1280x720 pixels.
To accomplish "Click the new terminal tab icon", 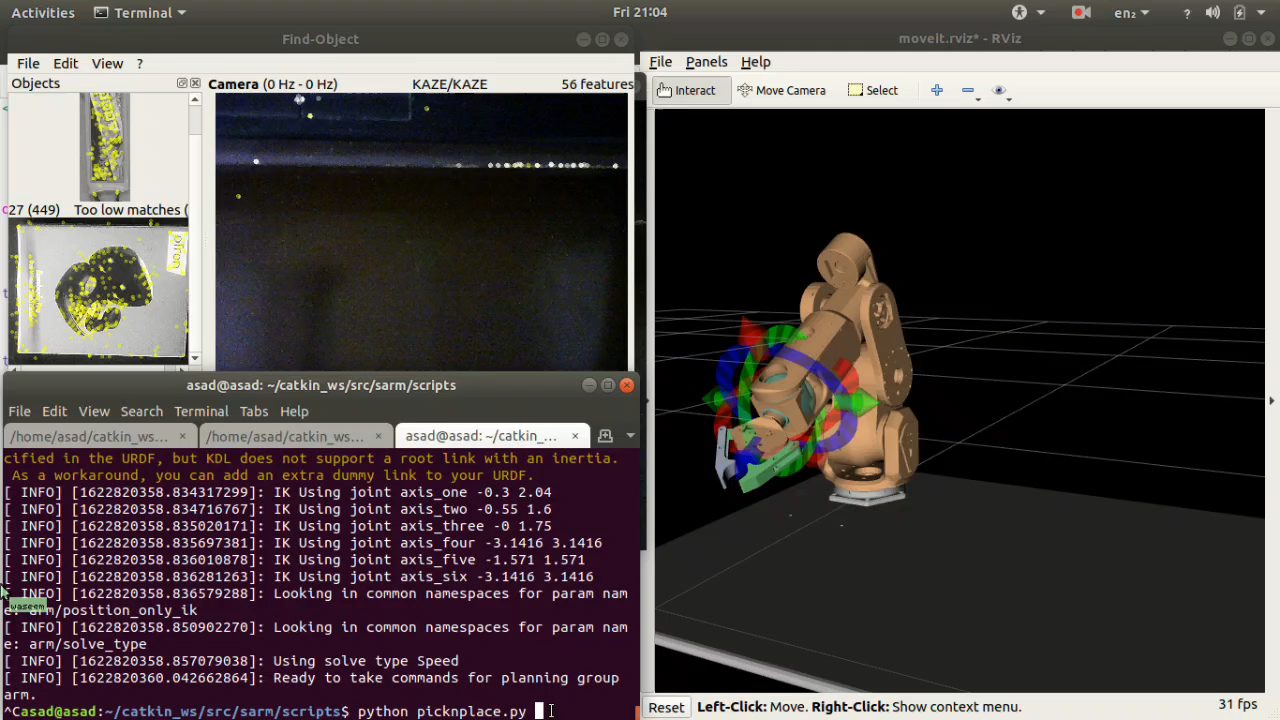I will pos(605,436).
